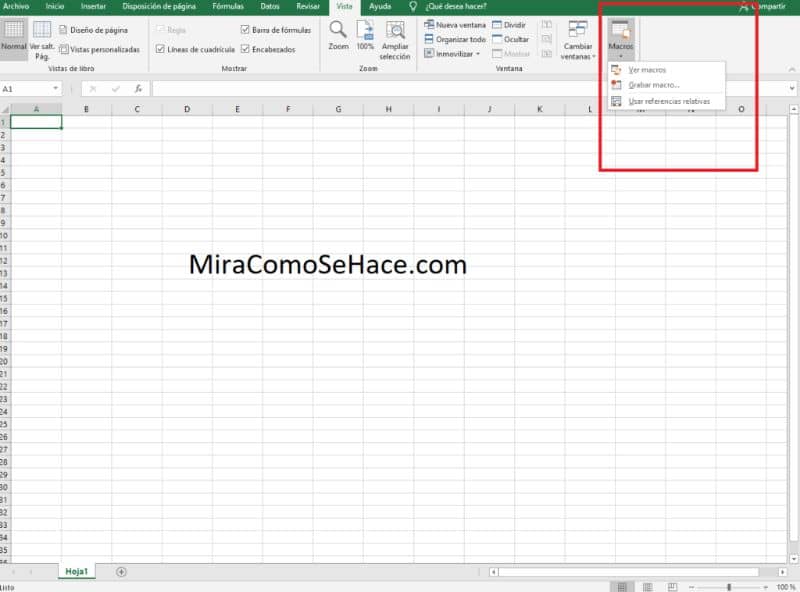
Task: Click Ampliar selección
Action: (x=395, y=40)
